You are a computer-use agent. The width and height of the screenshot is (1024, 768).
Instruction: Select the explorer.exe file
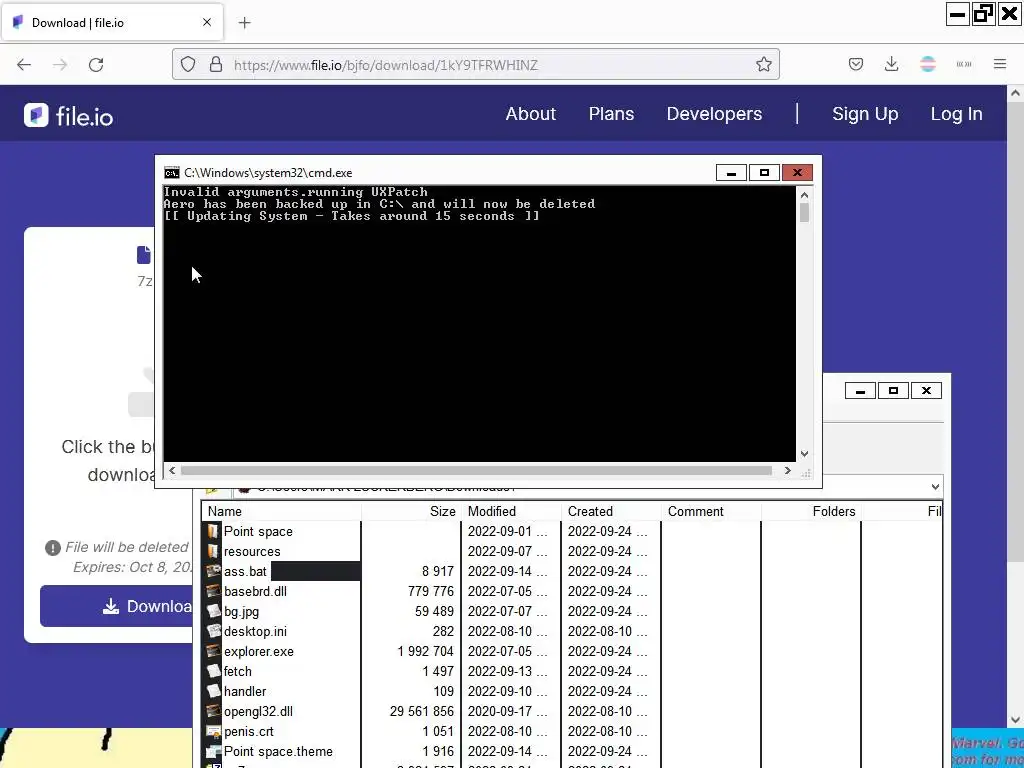point(259,652)
